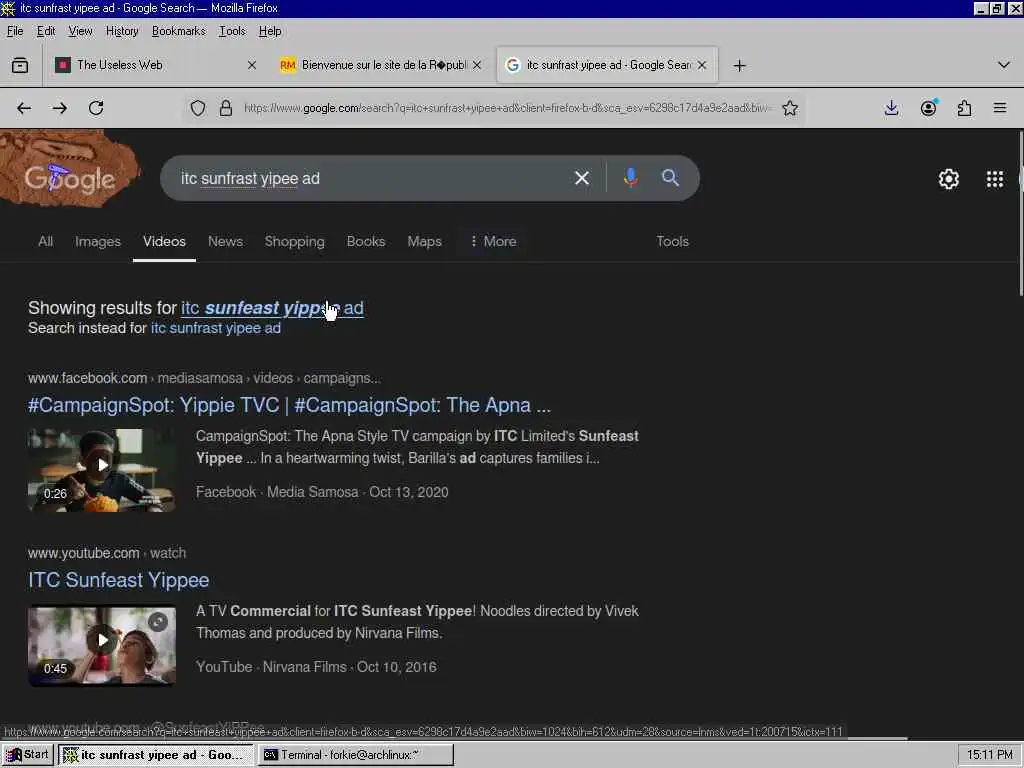
Task: Clear the Google search box text
Action: [x=582, y=178]
